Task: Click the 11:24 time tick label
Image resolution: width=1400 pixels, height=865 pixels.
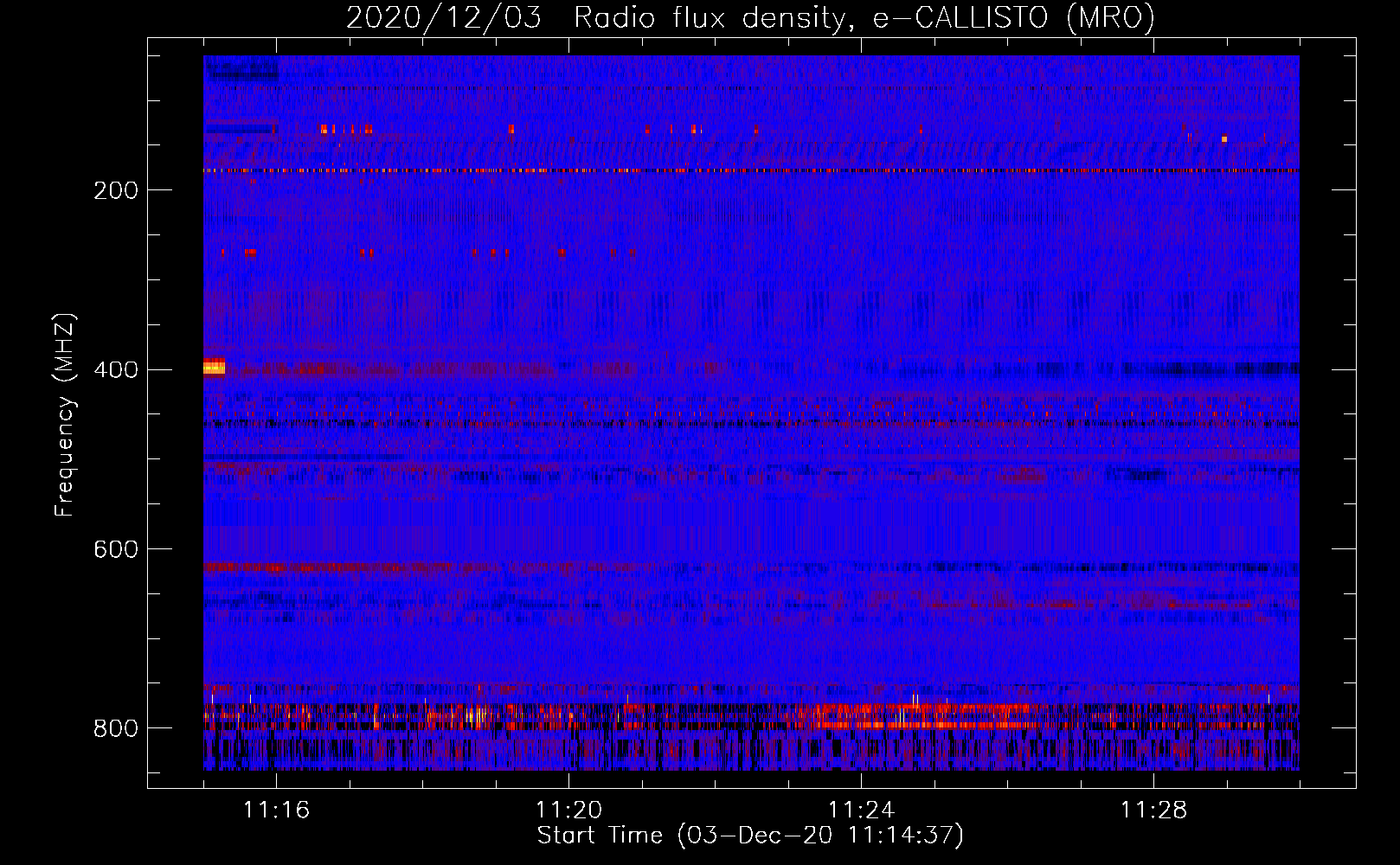Action: click(x=861, y=810)
